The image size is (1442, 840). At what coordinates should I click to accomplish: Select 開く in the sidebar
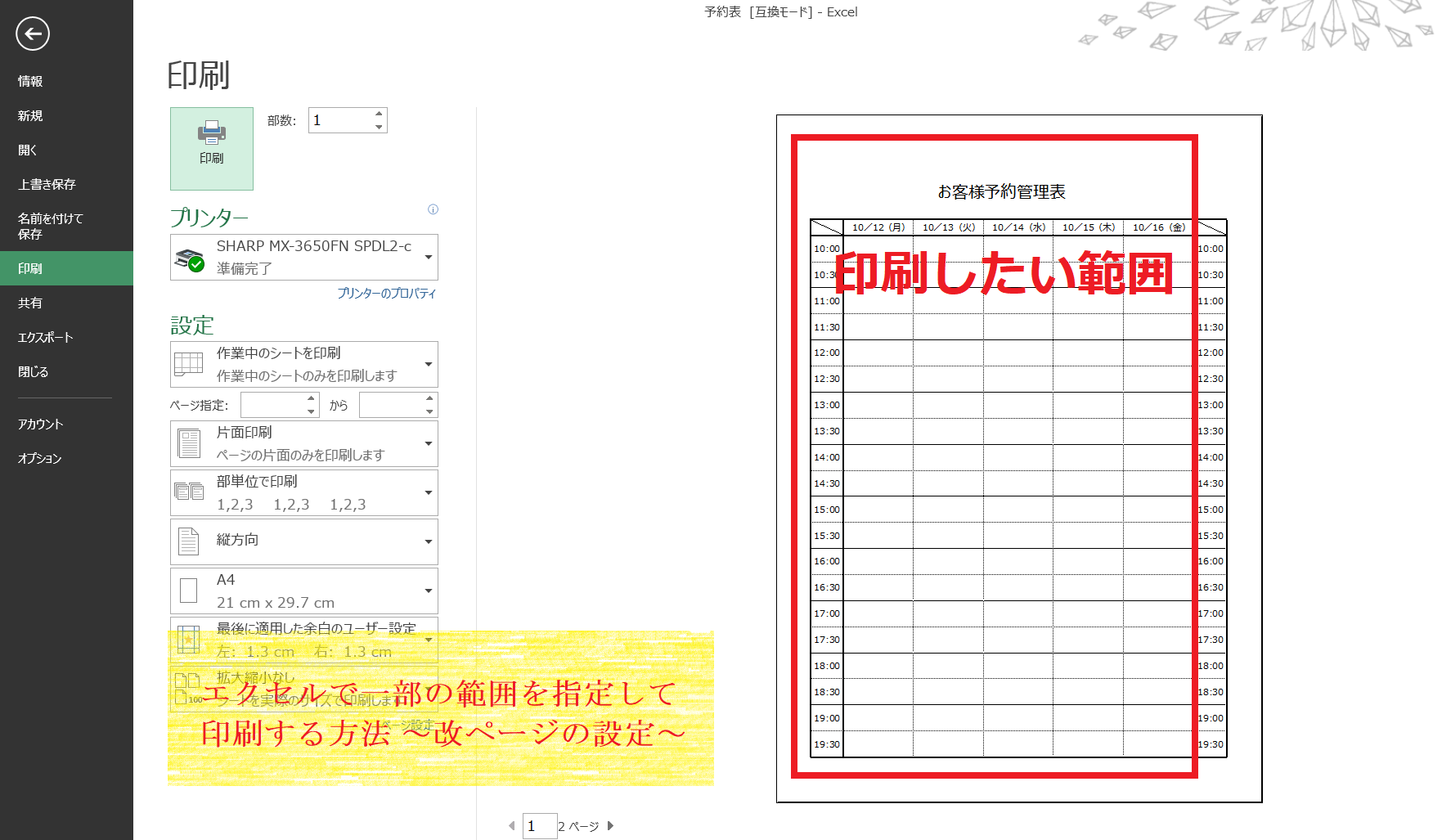[x=66, y=150]
